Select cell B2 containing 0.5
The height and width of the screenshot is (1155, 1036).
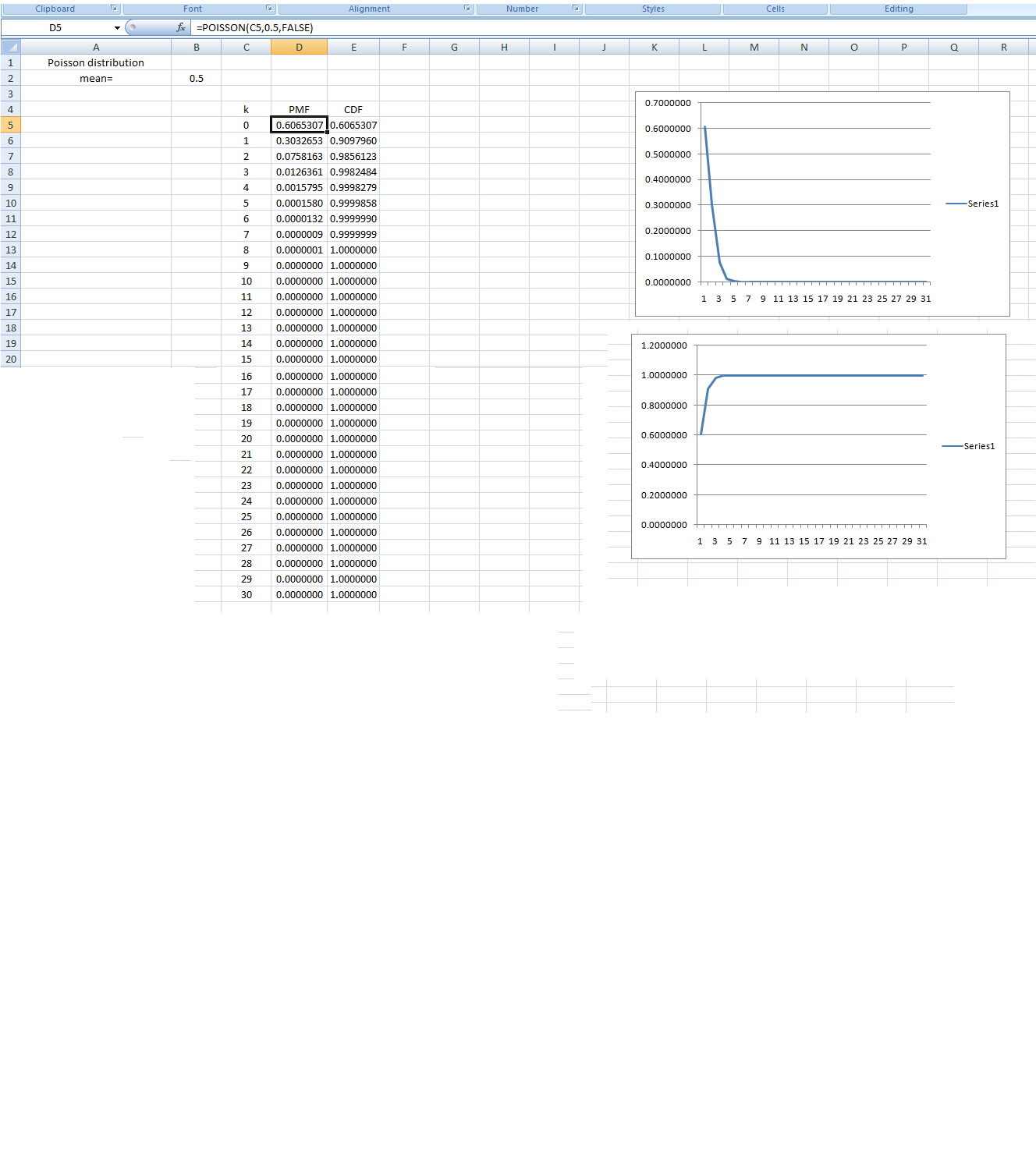click(x=196, y=78)
